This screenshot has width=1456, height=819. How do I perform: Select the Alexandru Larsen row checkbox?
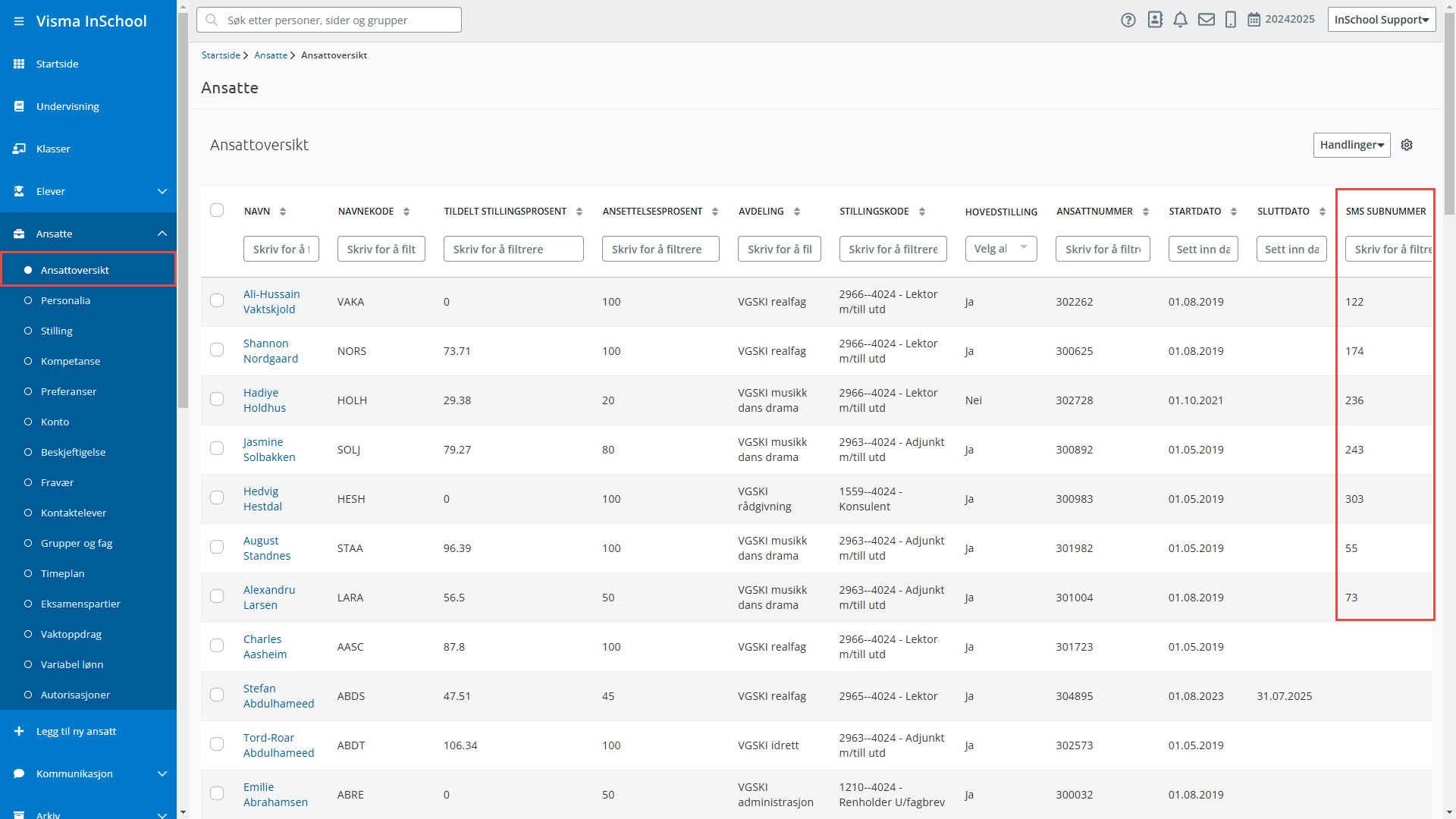(x=217, y=596)
